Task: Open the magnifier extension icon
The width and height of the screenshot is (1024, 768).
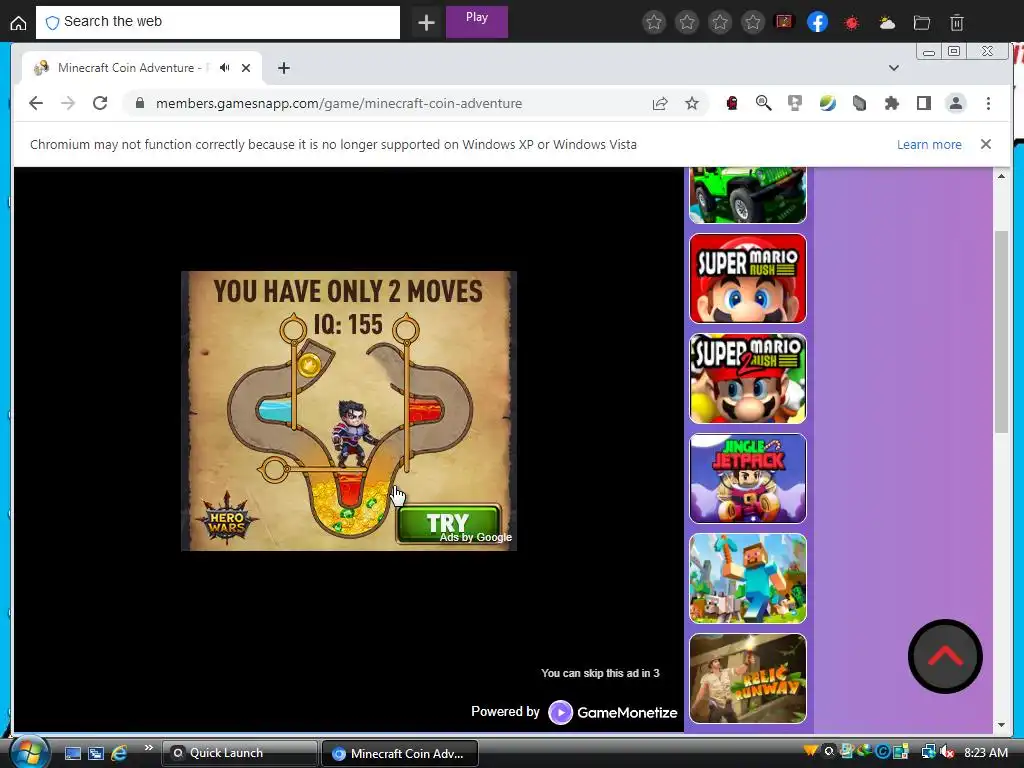Action: point(763,103)
